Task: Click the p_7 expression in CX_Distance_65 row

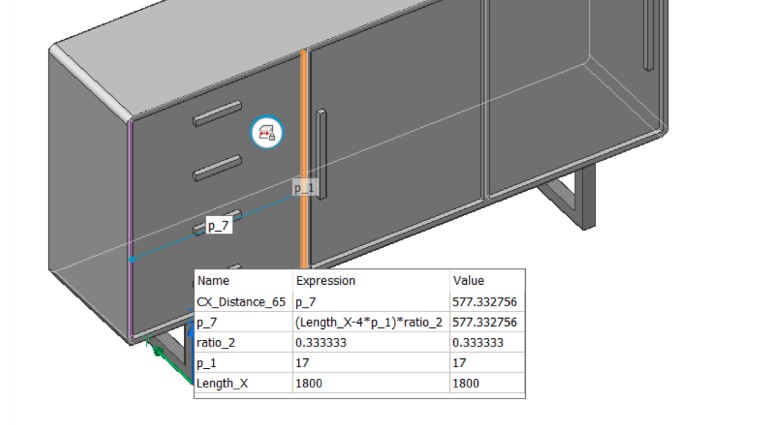Action: click(371, 302)
